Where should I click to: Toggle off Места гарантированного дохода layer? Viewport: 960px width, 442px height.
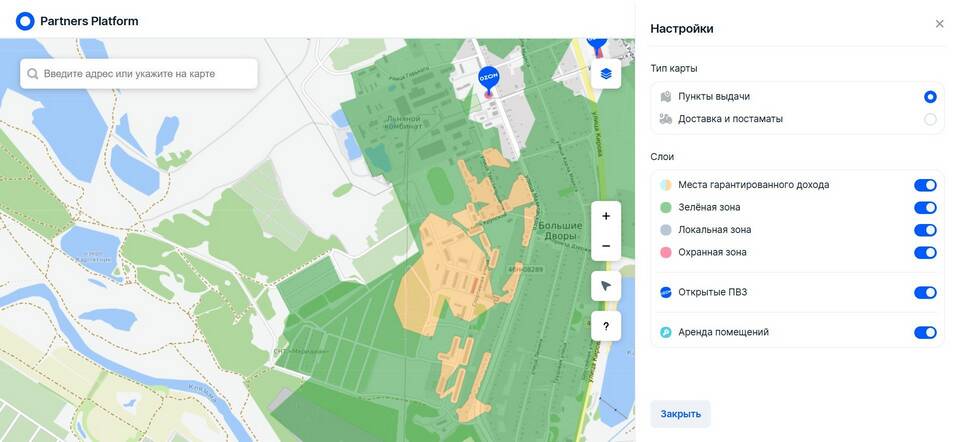pyautogui.click(x=925, y=185)
